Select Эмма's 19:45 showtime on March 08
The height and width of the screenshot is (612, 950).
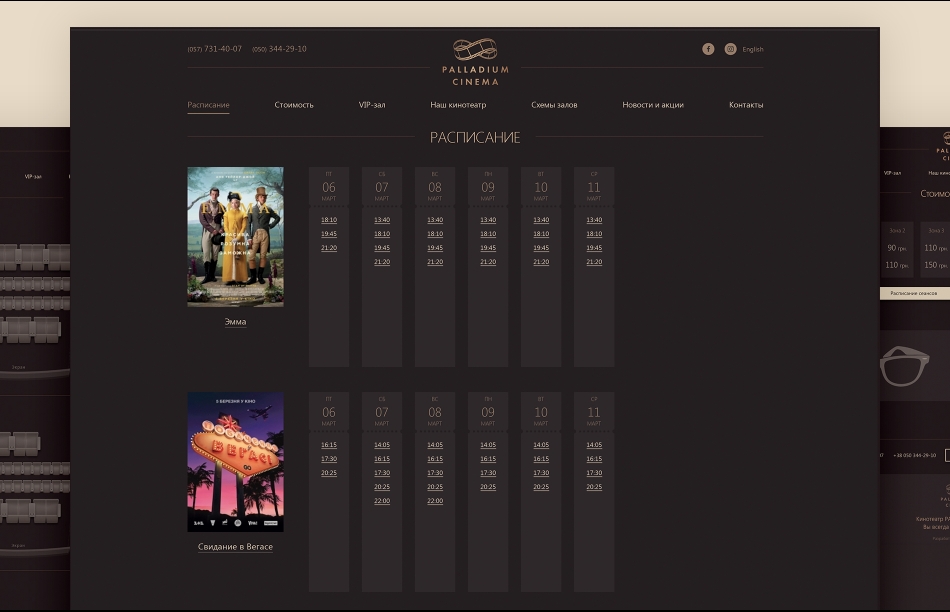[435, 248]
